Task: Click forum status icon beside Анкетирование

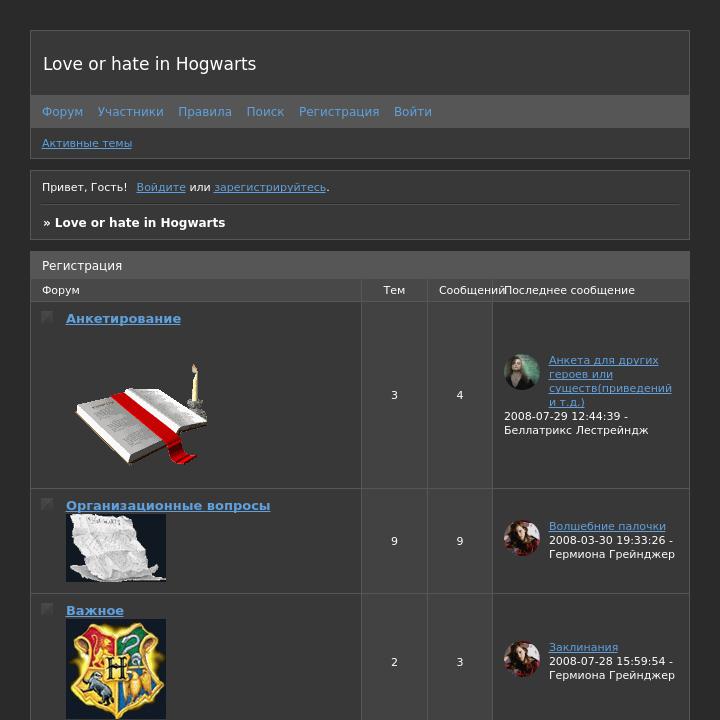Action: [x=47, y=317]
